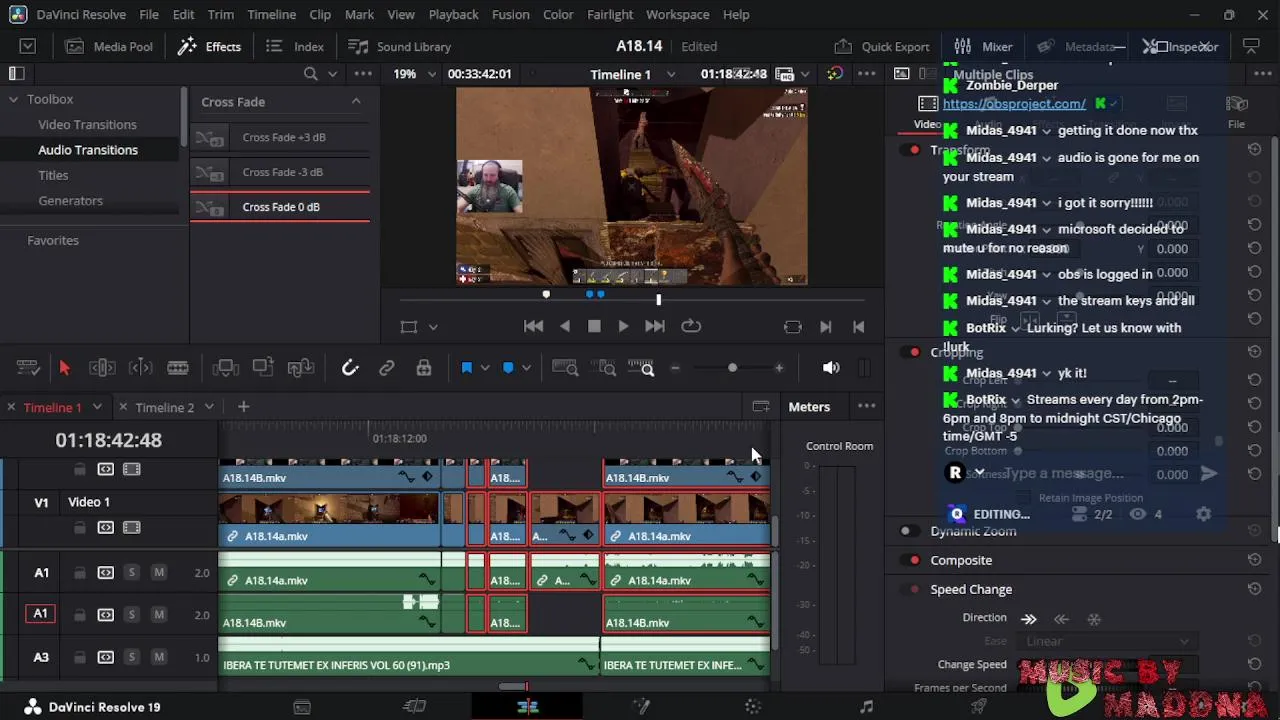This screenshot has height=720, width=1280.
Task: Reset the Speed Change section in Inspector
Action: tap(1254, 589)
